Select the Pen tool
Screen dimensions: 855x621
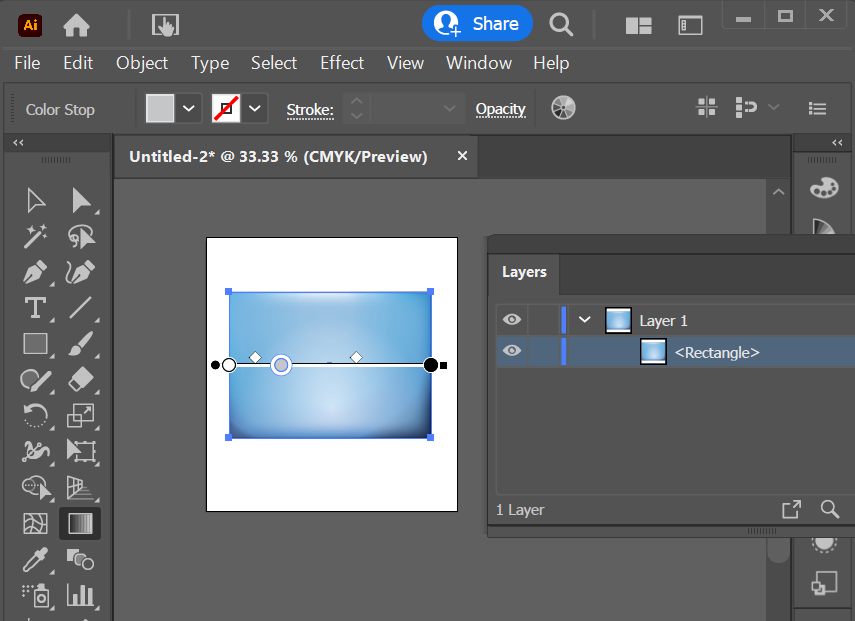[35, 272]
